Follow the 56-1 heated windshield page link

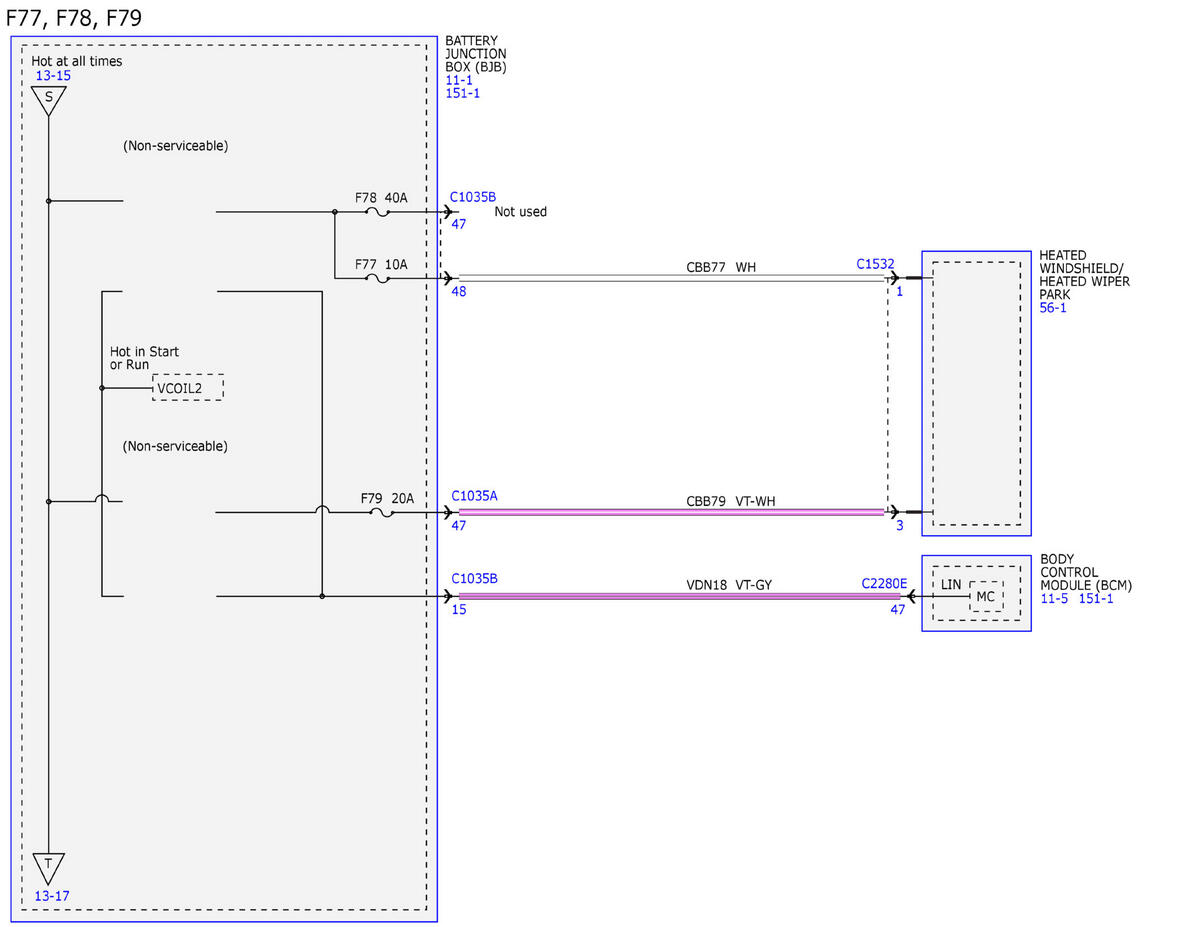[x=1053, y=308]
